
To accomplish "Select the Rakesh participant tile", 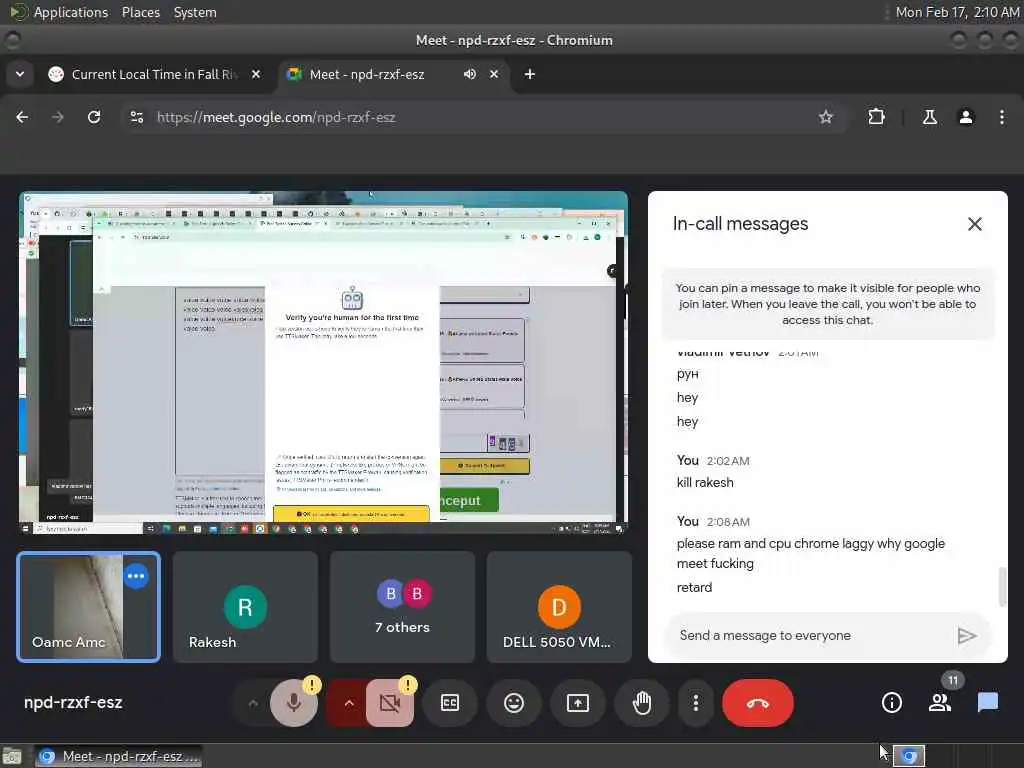I will click(x=246, y=607).
